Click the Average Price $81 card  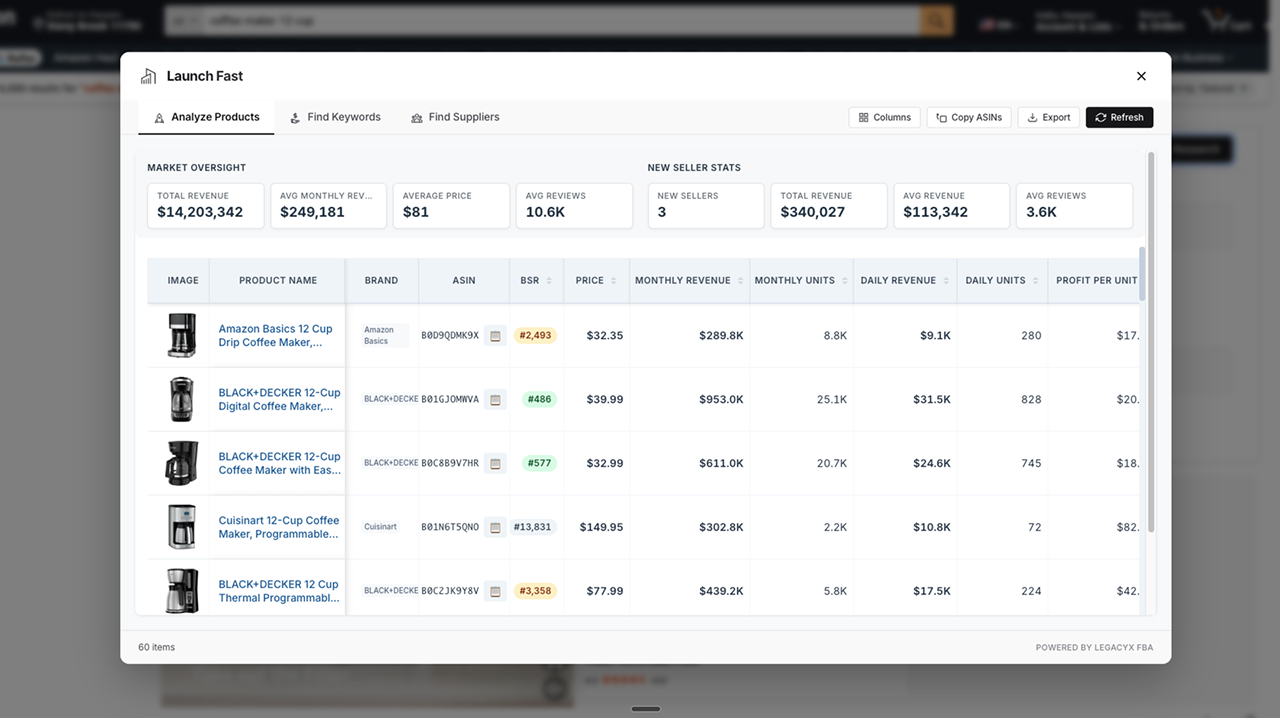click(451, 205)
